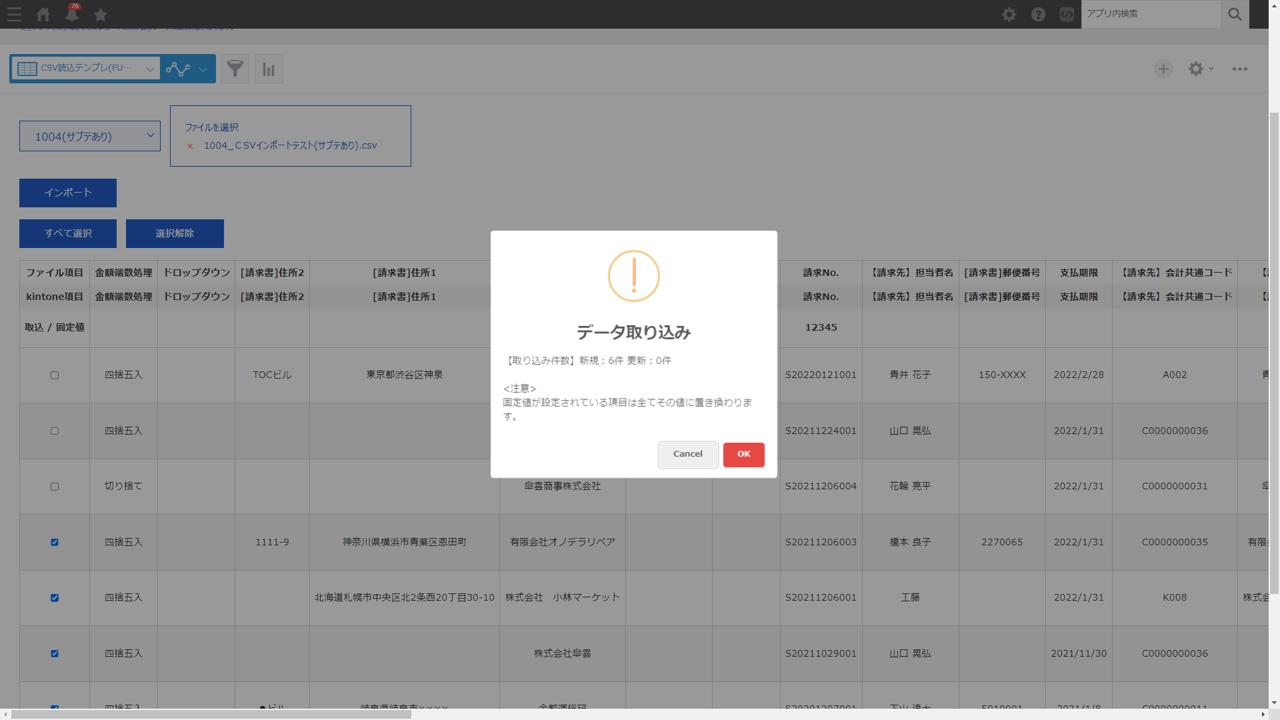Open the bar chart graph icon
The width and height of the screenshot is (1280, 720).
(x=269, y=69)
